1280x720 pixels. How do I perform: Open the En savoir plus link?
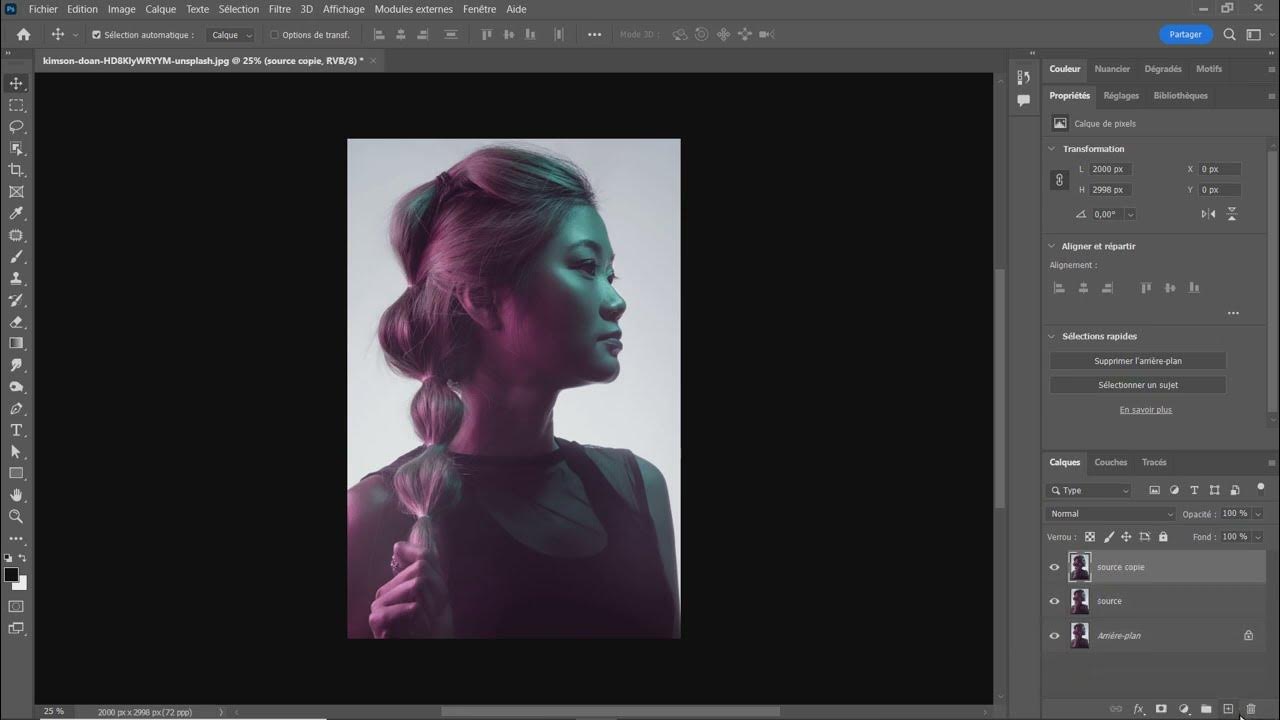(x=1145, y=410)
